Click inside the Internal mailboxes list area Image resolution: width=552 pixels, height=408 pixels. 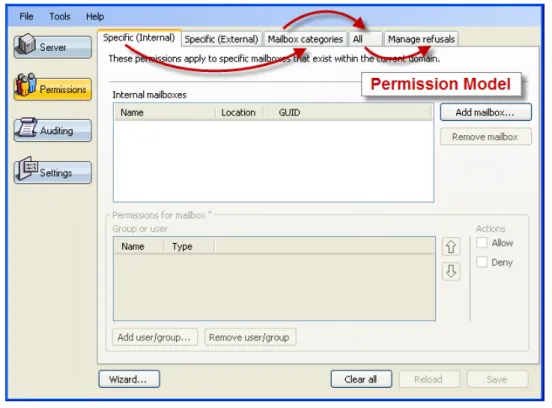[273, 161]
